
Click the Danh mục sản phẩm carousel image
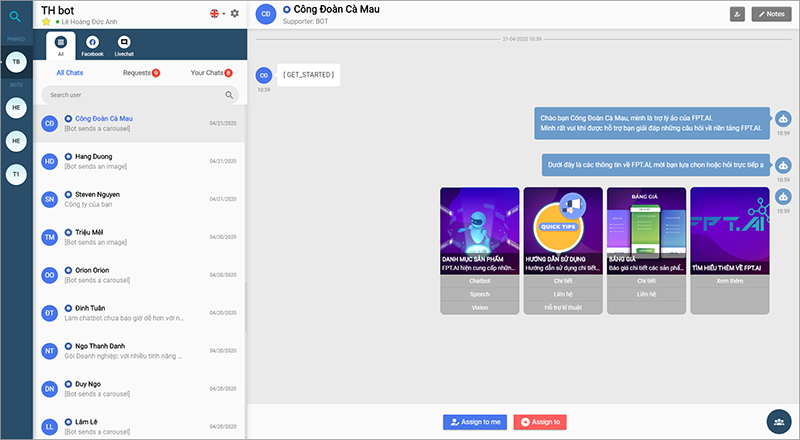(x=480, y=231)
